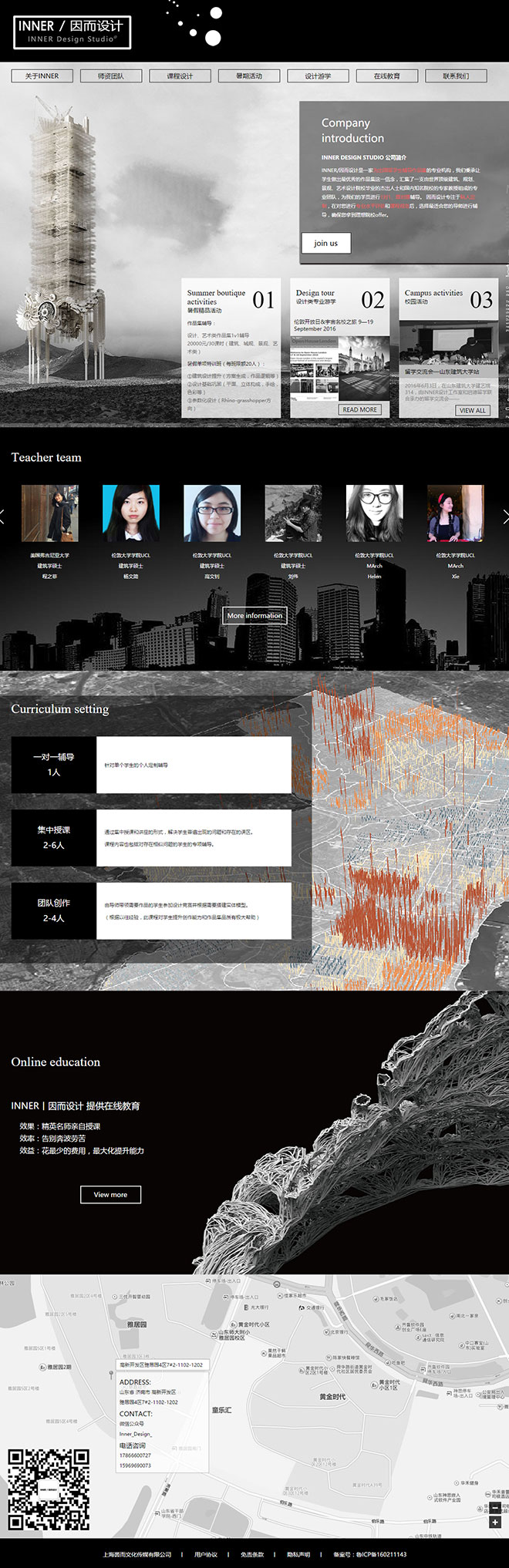Click the WeChat QR code image
The height and width of the screenshot is (1568, 509).
49,1490
